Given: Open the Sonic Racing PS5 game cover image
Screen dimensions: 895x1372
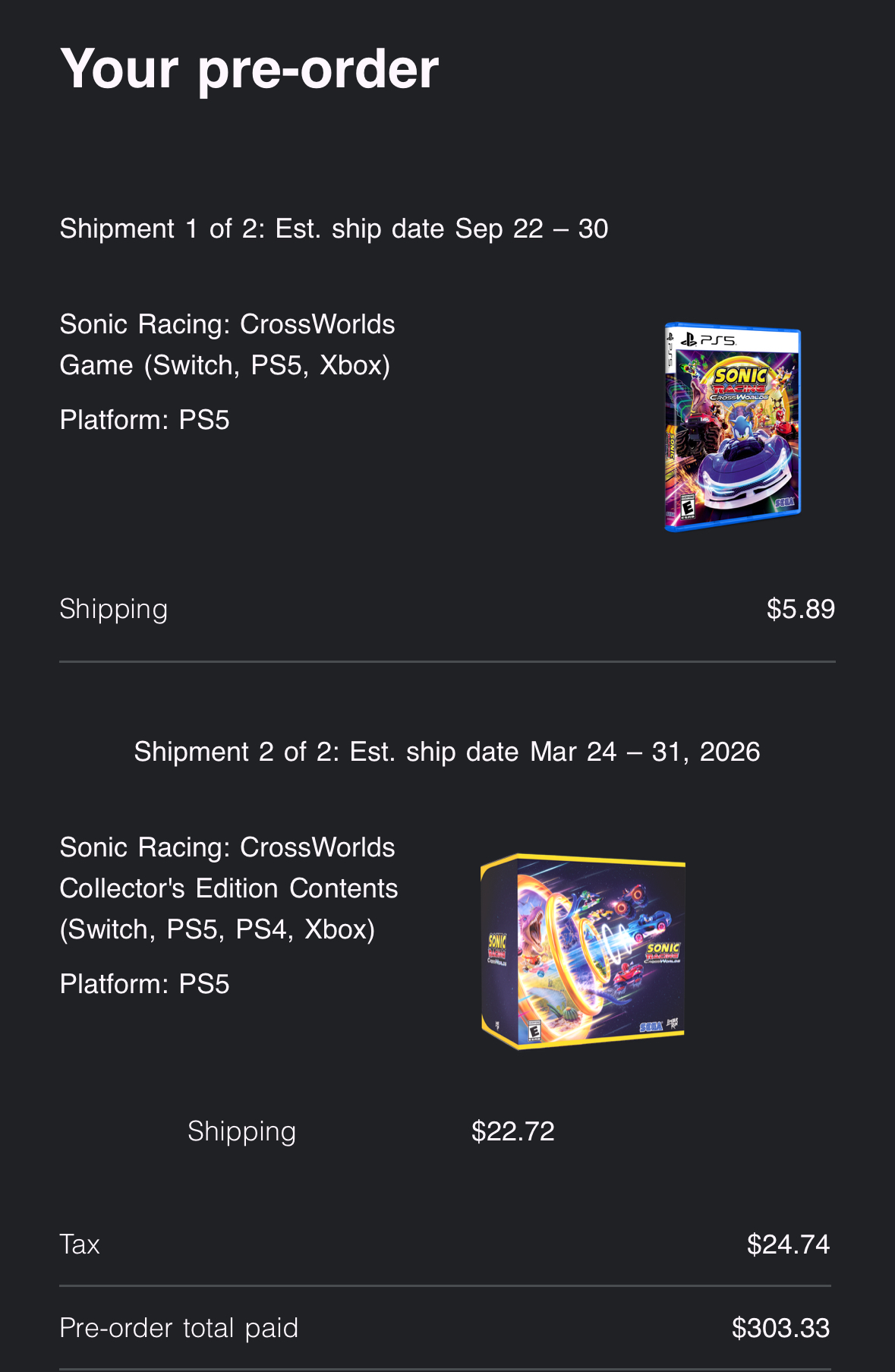Looking at the screenshot, I should point(733,427).
